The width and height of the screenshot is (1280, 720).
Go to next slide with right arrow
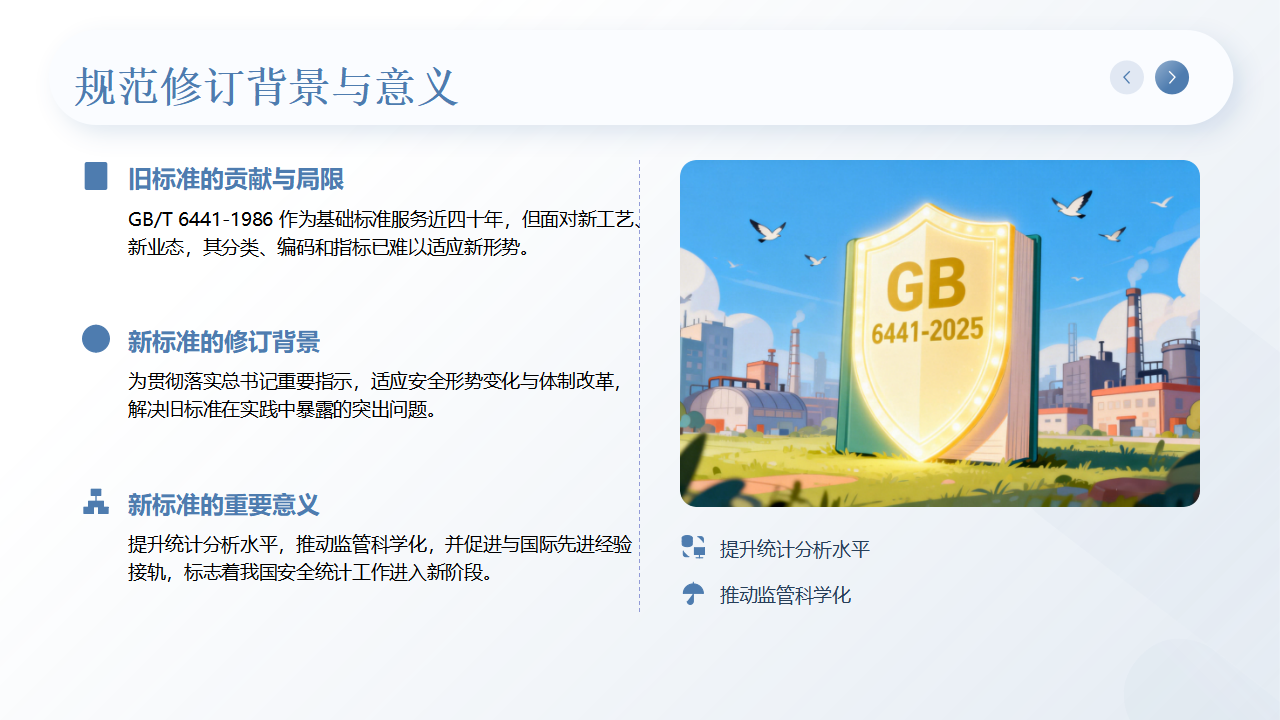[1172, 77]
